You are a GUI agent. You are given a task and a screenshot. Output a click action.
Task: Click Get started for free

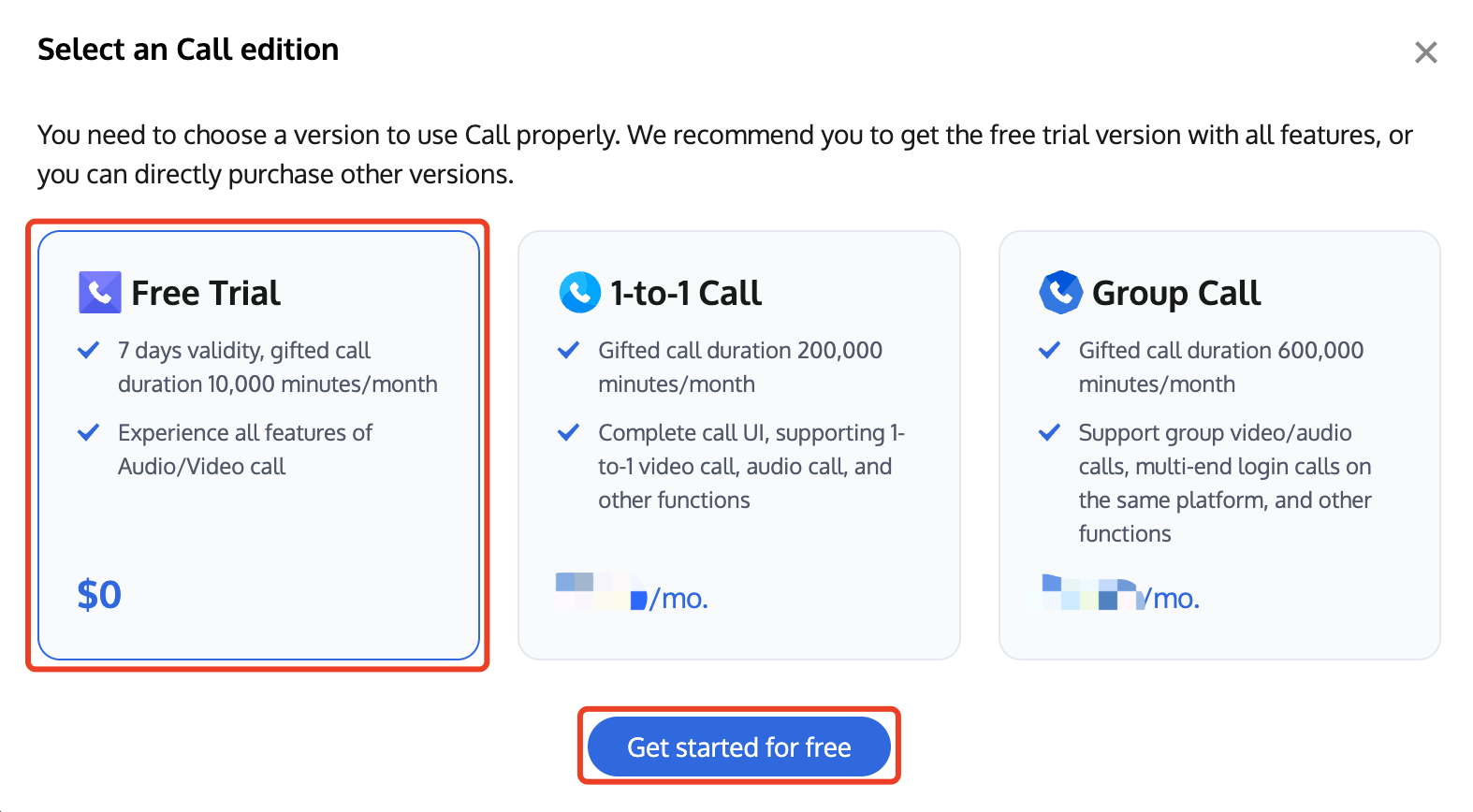[x=738, y=747]
